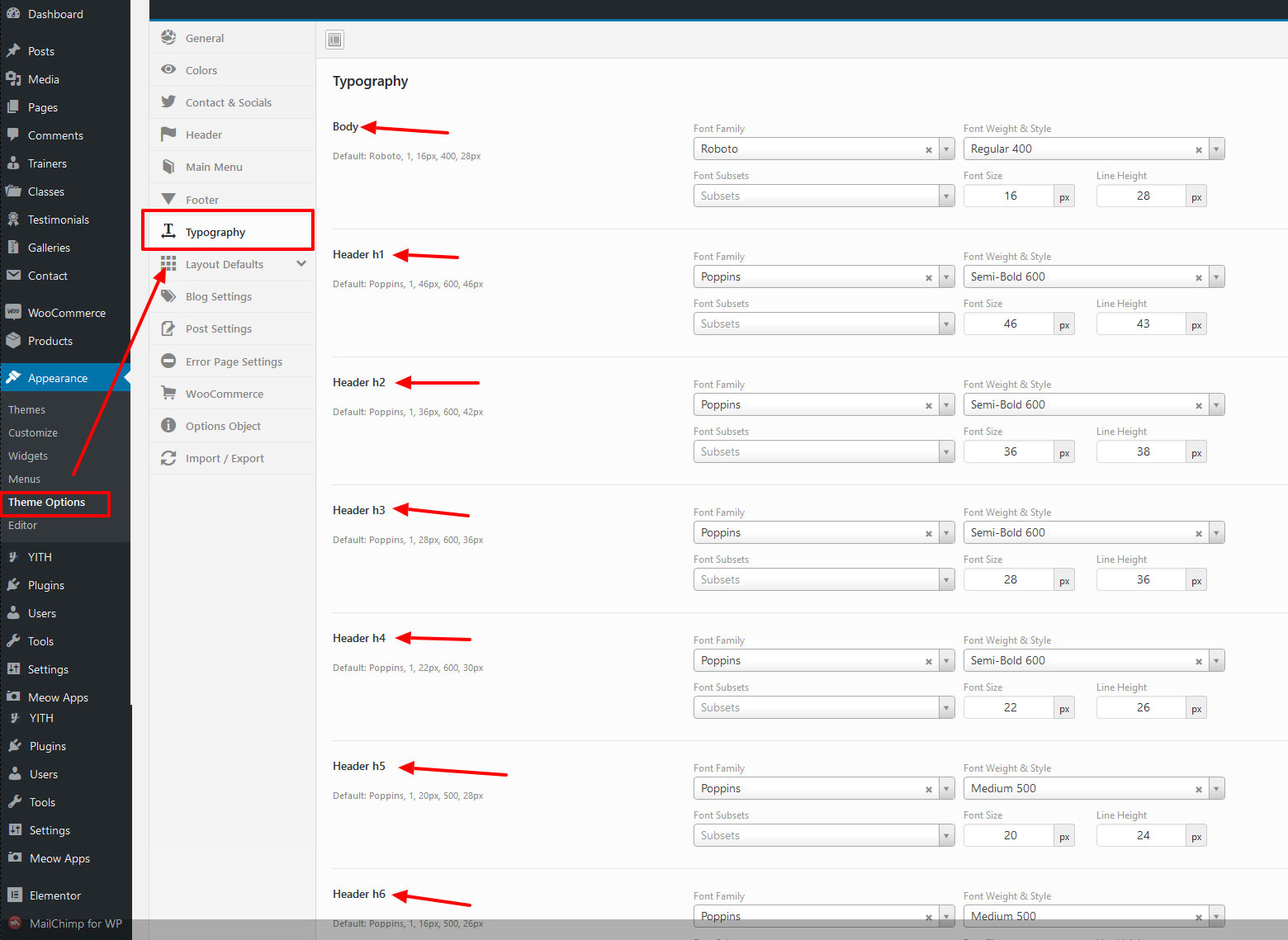Click the first Tools wrench icon
1288x940 pixels.
coord(13,641)
